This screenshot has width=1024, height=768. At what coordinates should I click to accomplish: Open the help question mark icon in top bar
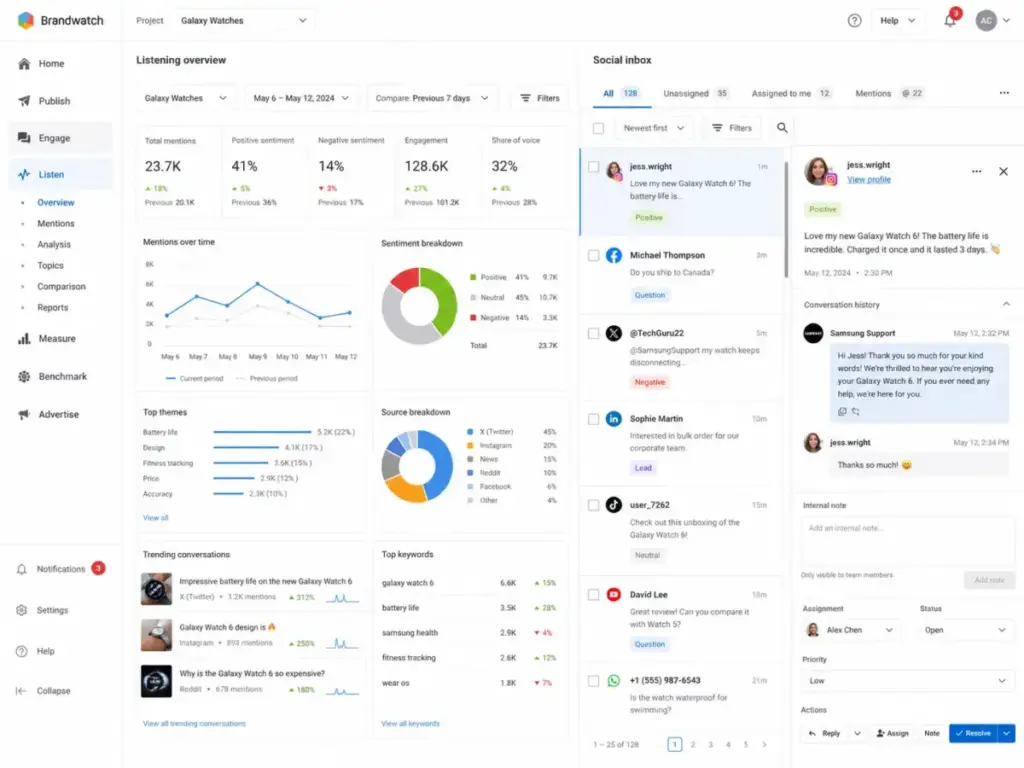click(854, 21)
